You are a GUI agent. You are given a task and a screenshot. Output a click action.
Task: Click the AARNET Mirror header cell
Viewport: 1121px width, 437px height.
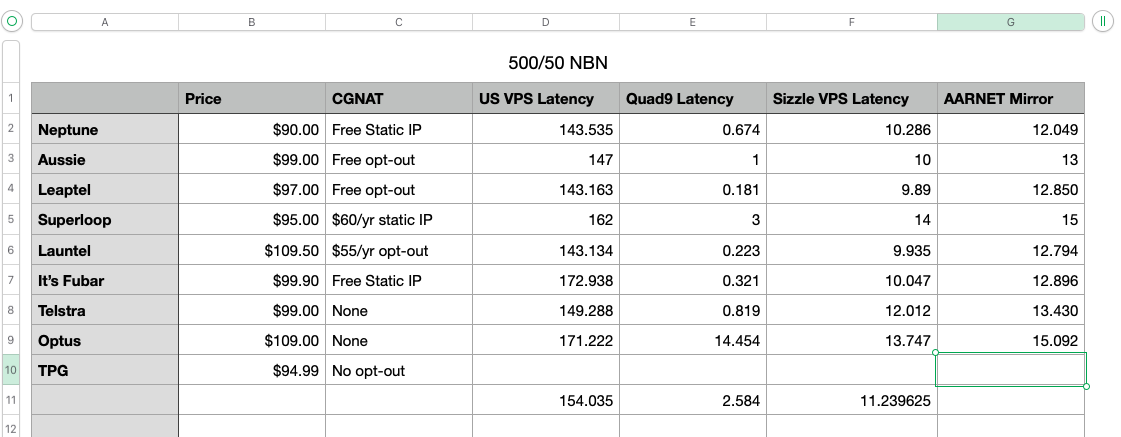point(1011,99)
